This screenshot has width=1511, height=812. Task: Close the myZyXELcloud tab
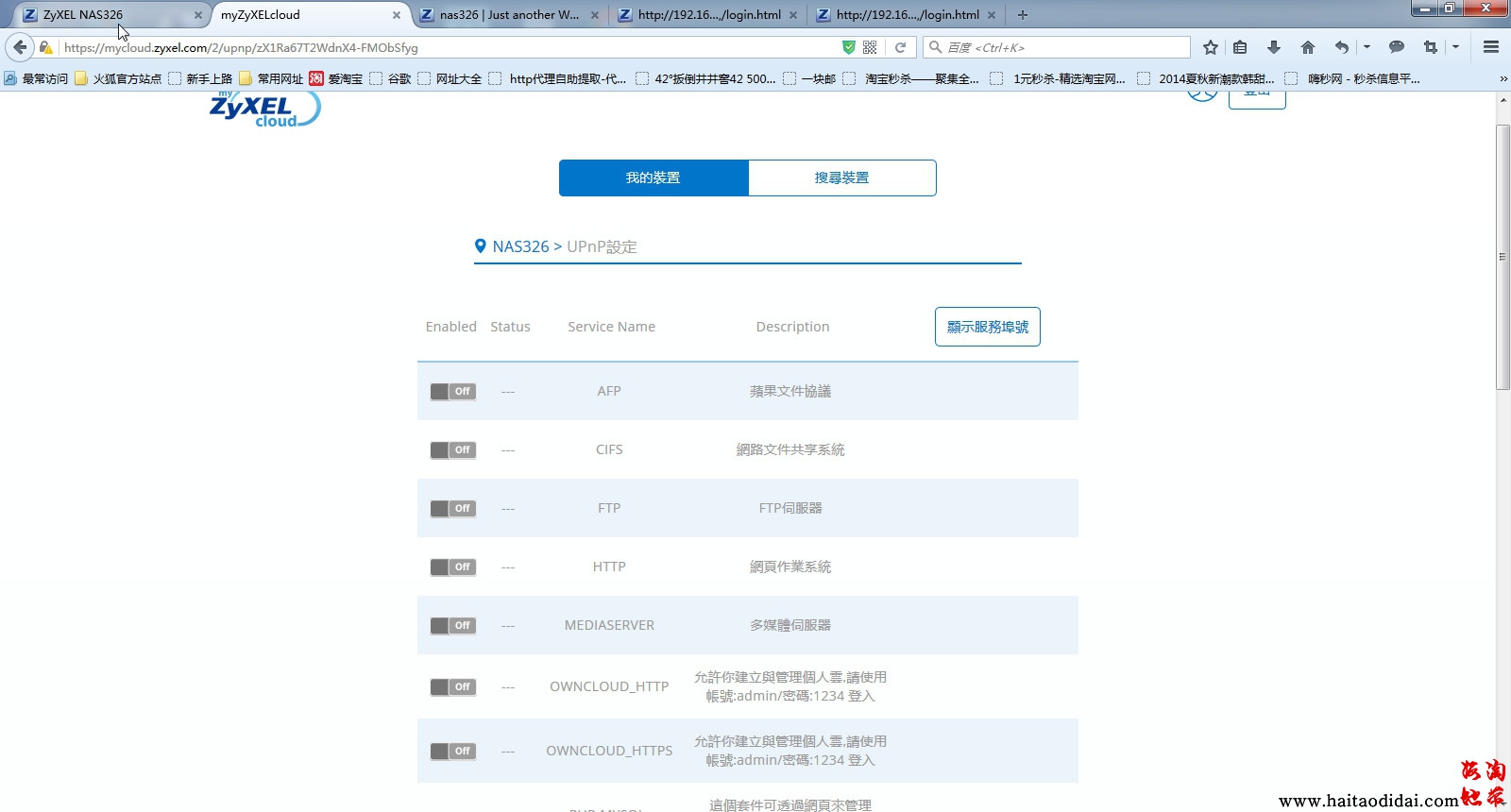tap(396, 15)
